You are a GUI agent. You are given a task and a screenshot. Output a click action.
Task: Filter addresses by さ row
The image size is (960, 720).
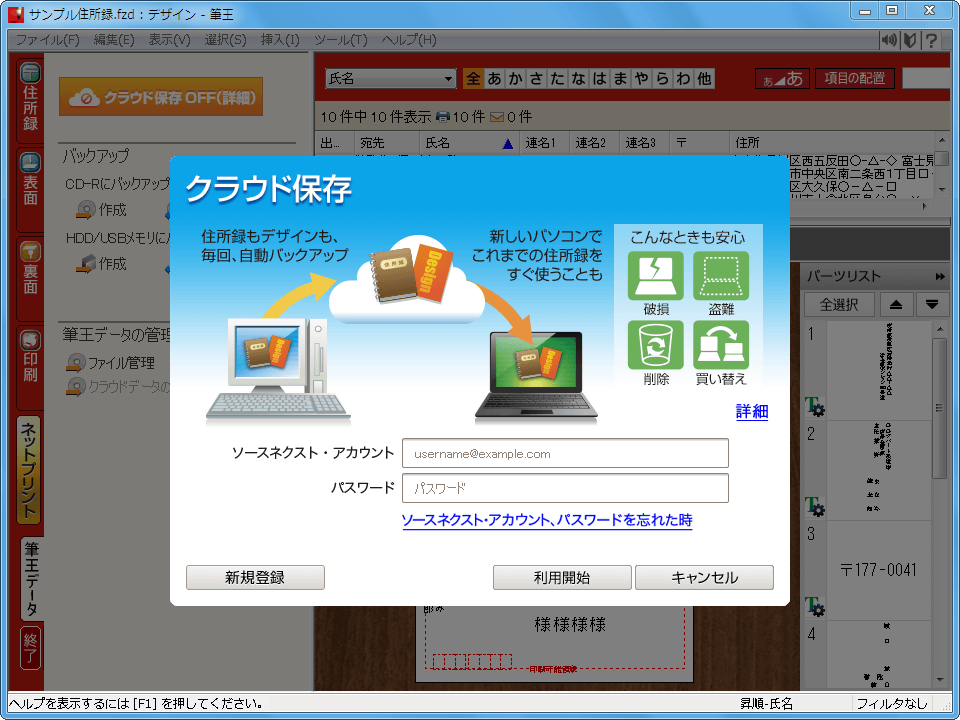[x=536, y=78]
